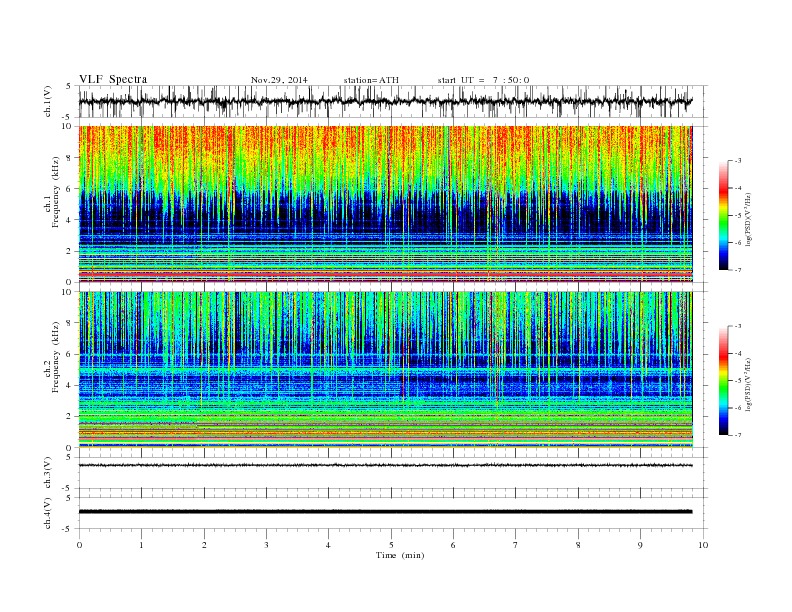Click the date 'Nov.29, 2014'

279,80
